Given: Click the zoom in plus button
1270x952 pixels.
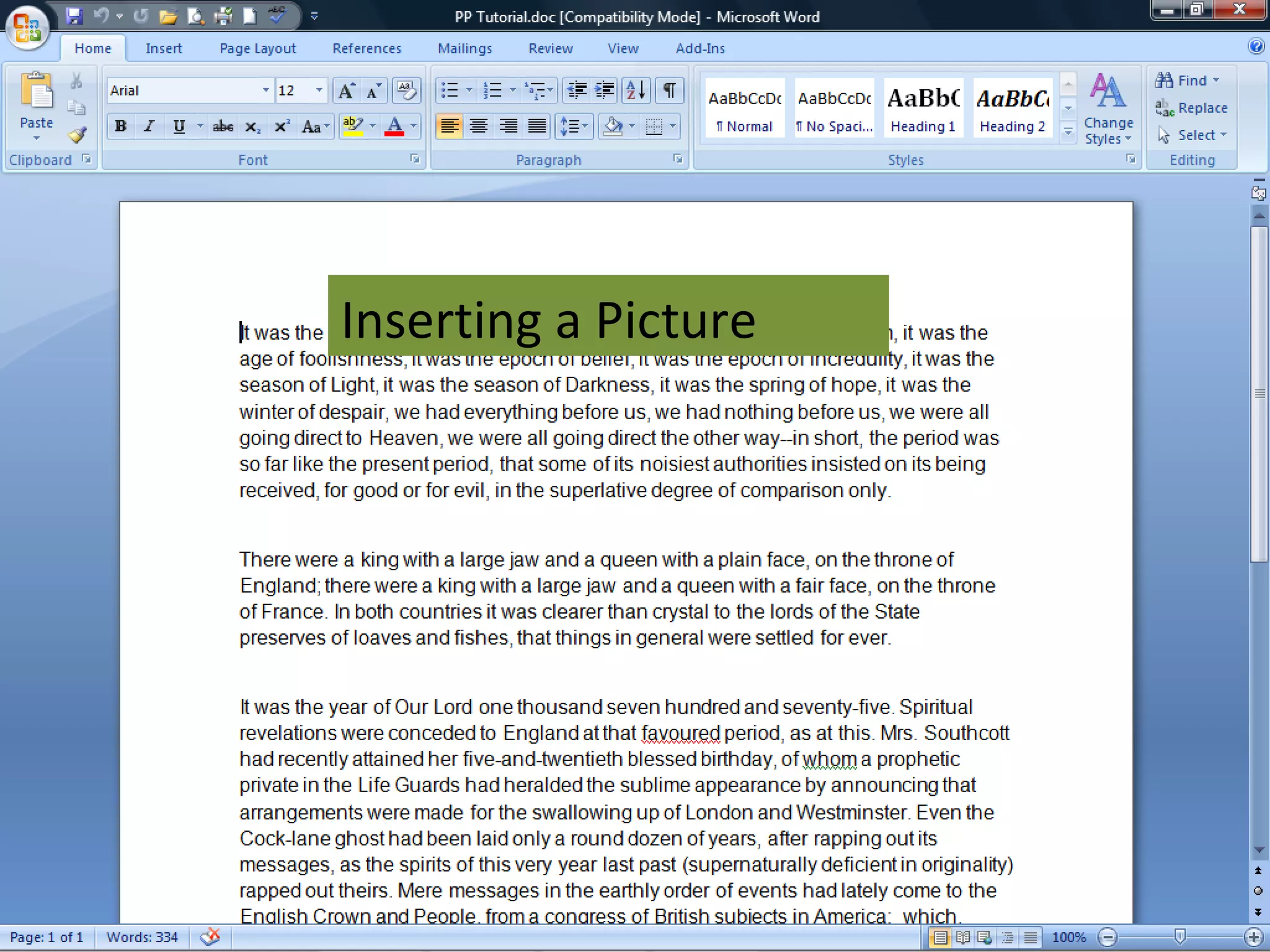Looking at the screenshot, I should pos(1253,937).
